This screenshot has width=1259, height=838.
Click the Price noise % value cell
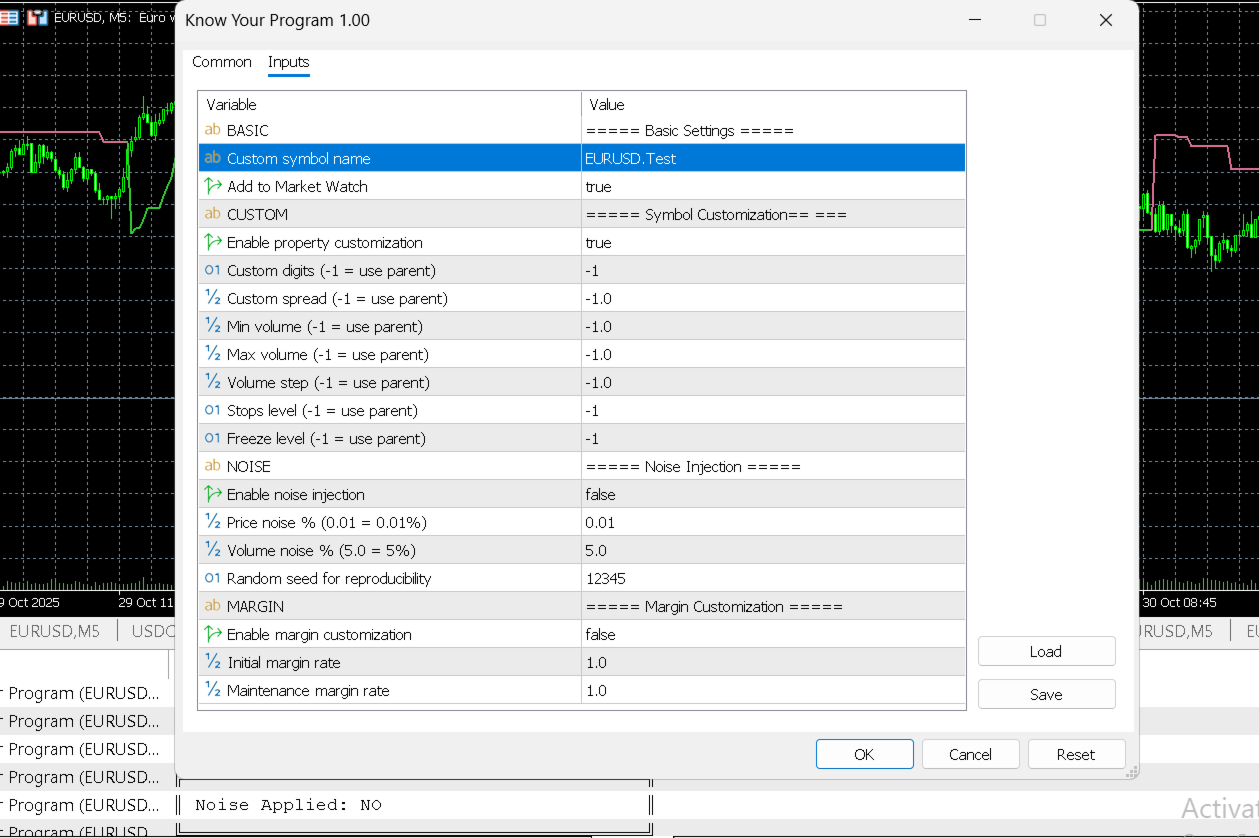(x=772, y=522)
